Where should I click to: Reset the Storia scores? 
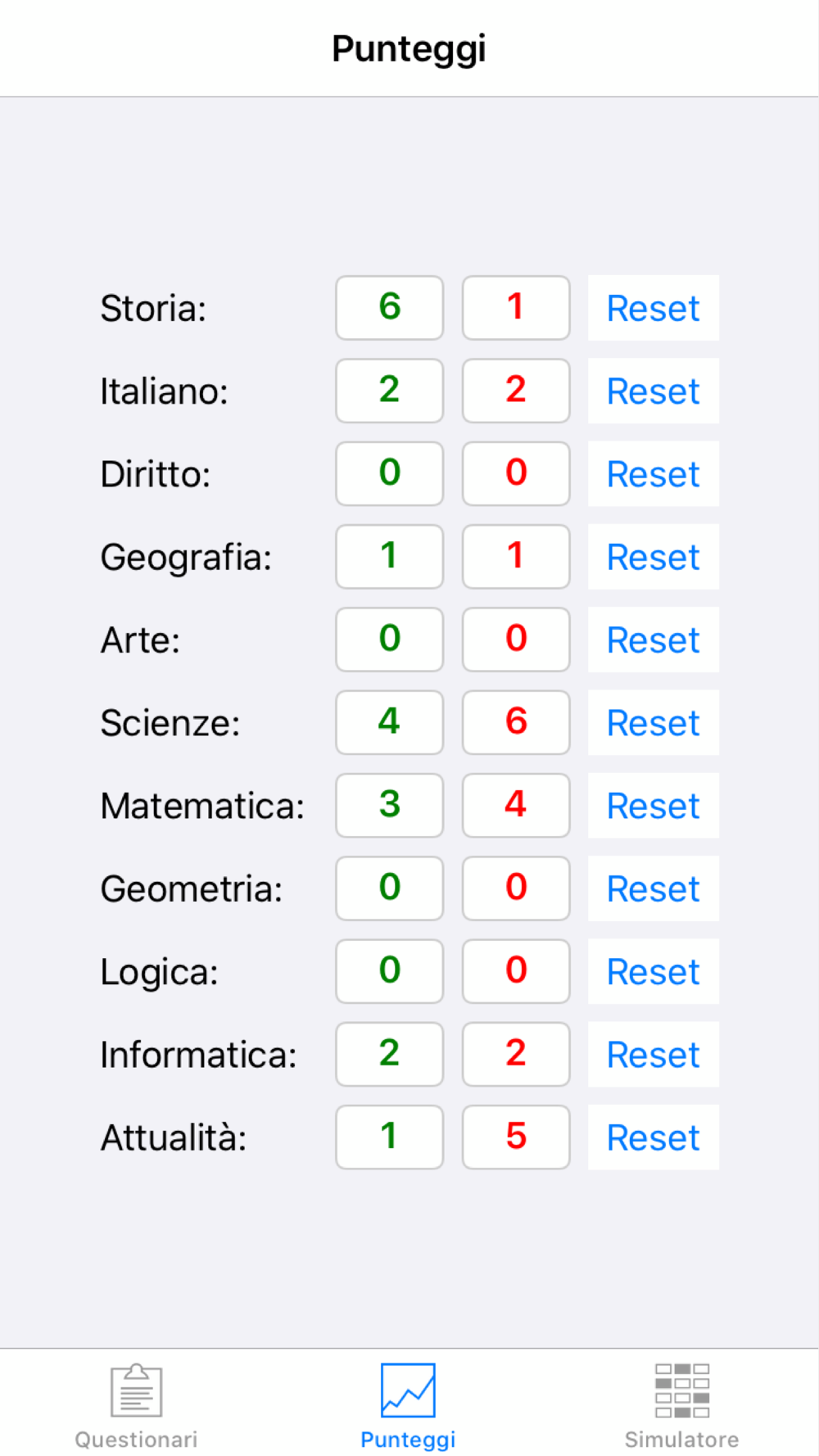pos(654,308)
